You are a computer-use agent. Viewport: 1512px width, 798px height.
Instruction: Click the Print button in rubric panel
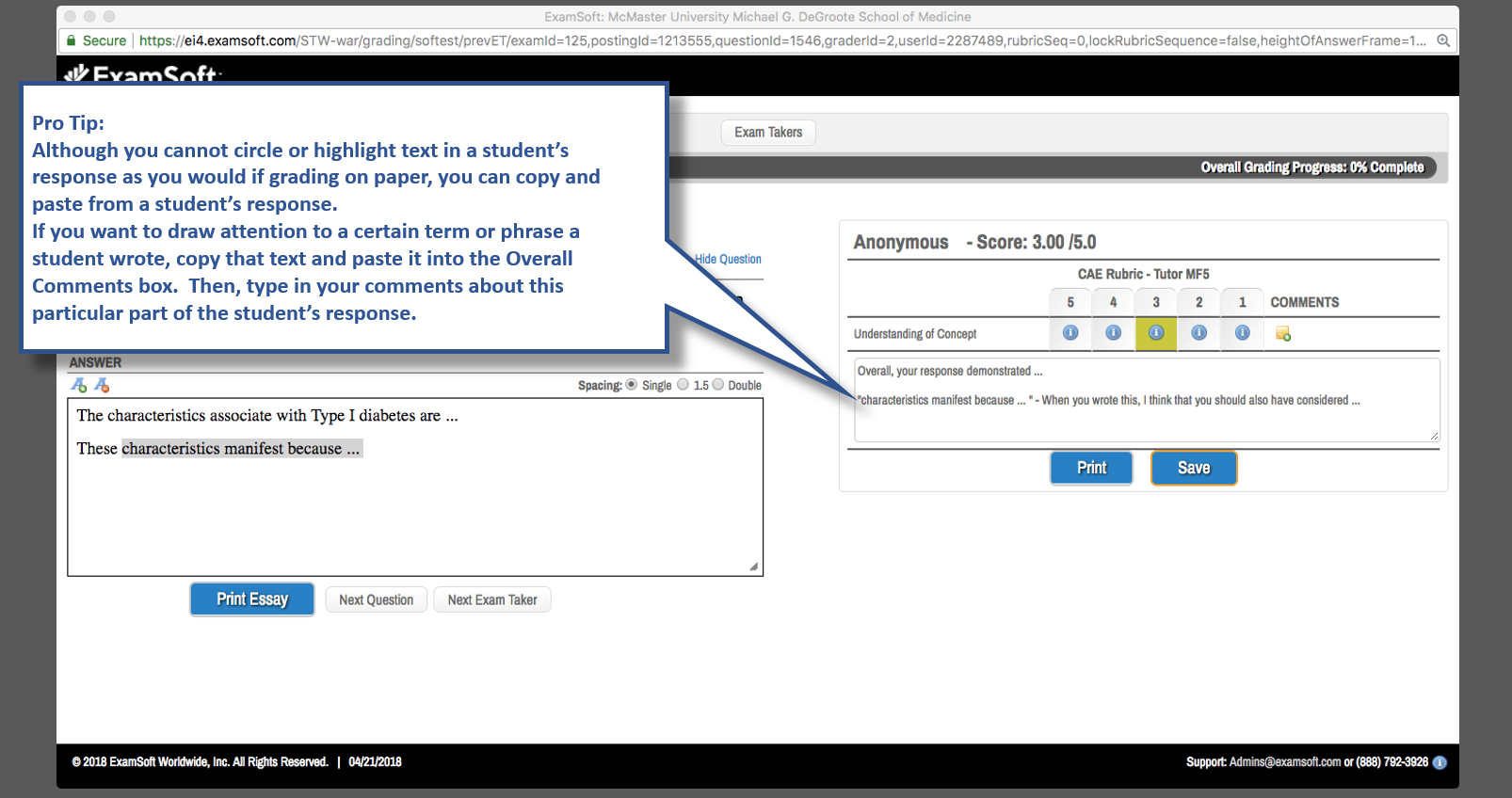coord(1091,468)
